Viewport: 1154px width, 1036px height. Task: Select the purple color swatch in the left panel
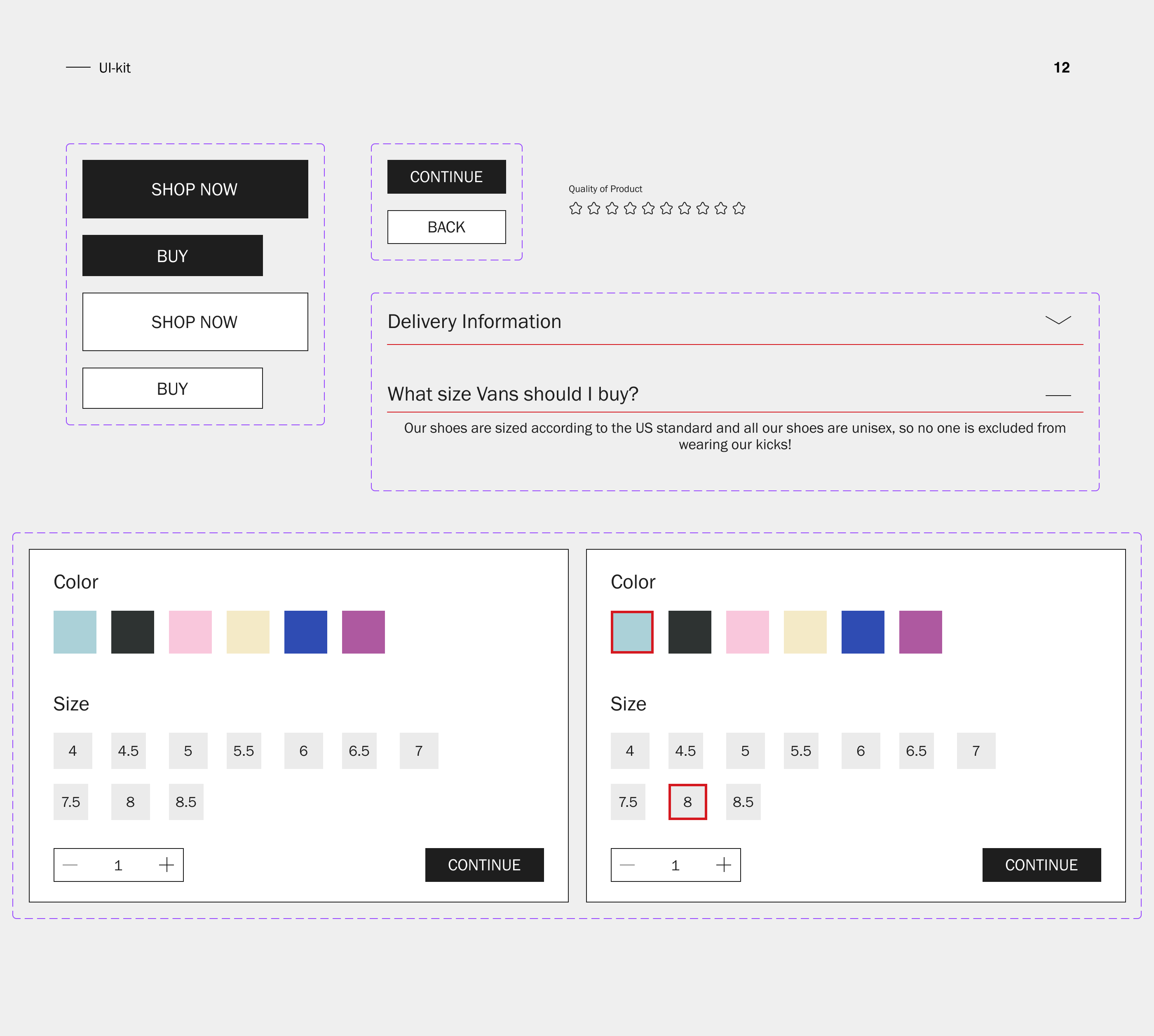(363, 633)
